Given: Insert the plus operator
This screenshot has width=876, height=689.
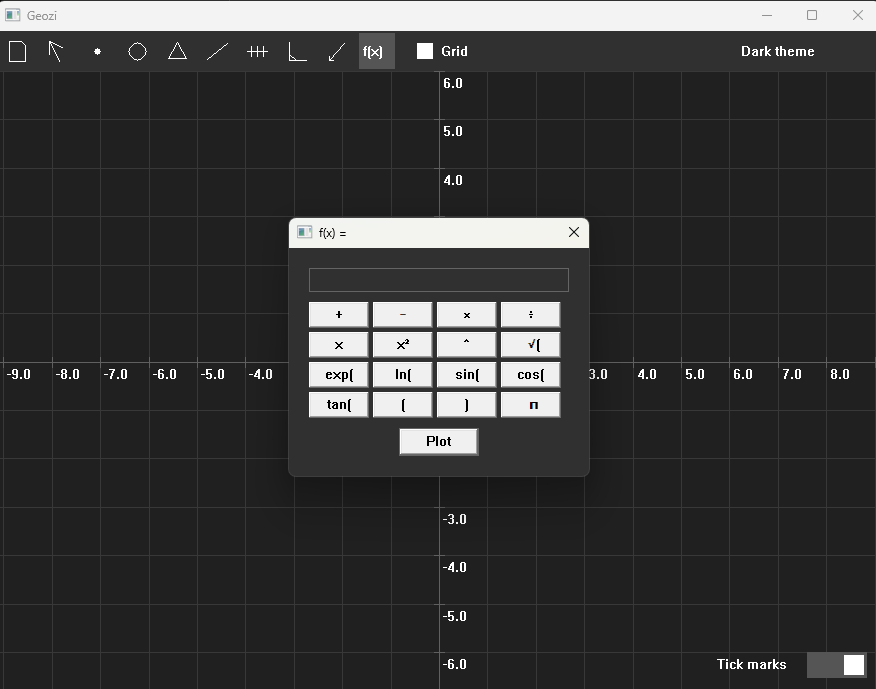Looking at the screenshot, I should click(339, 315).
